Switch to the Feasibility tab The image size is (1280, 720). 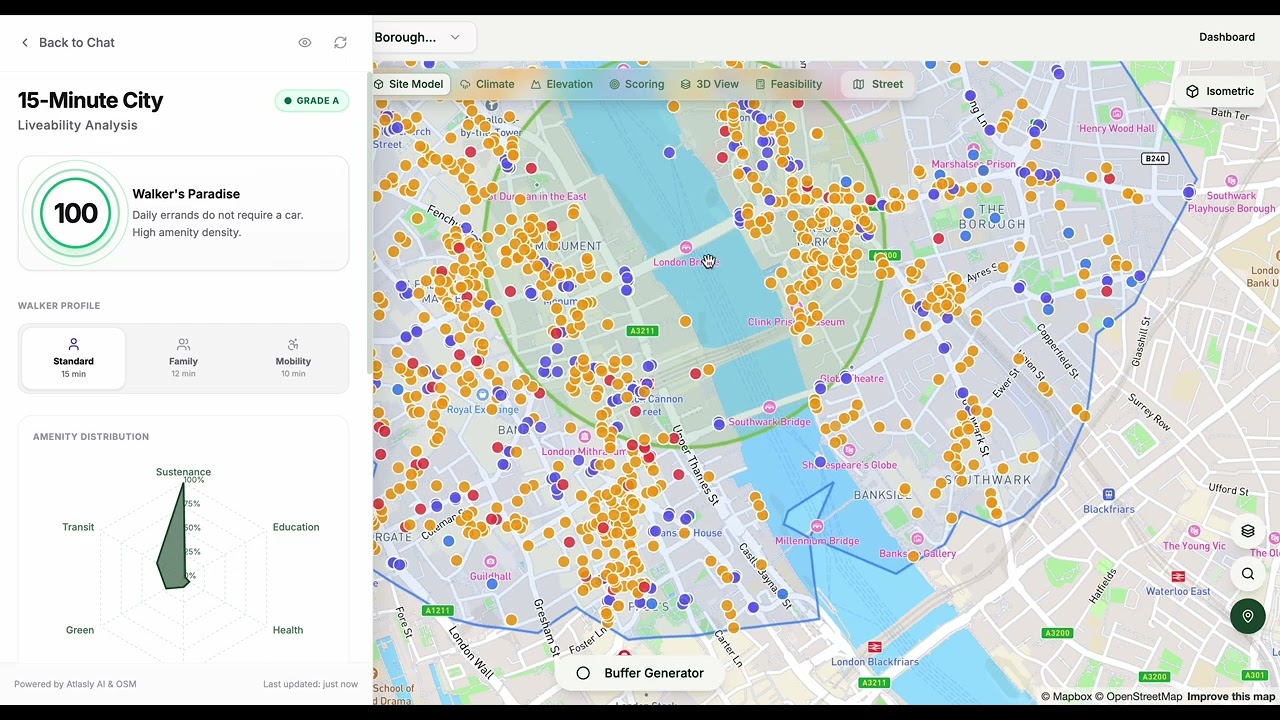[789, 84]
